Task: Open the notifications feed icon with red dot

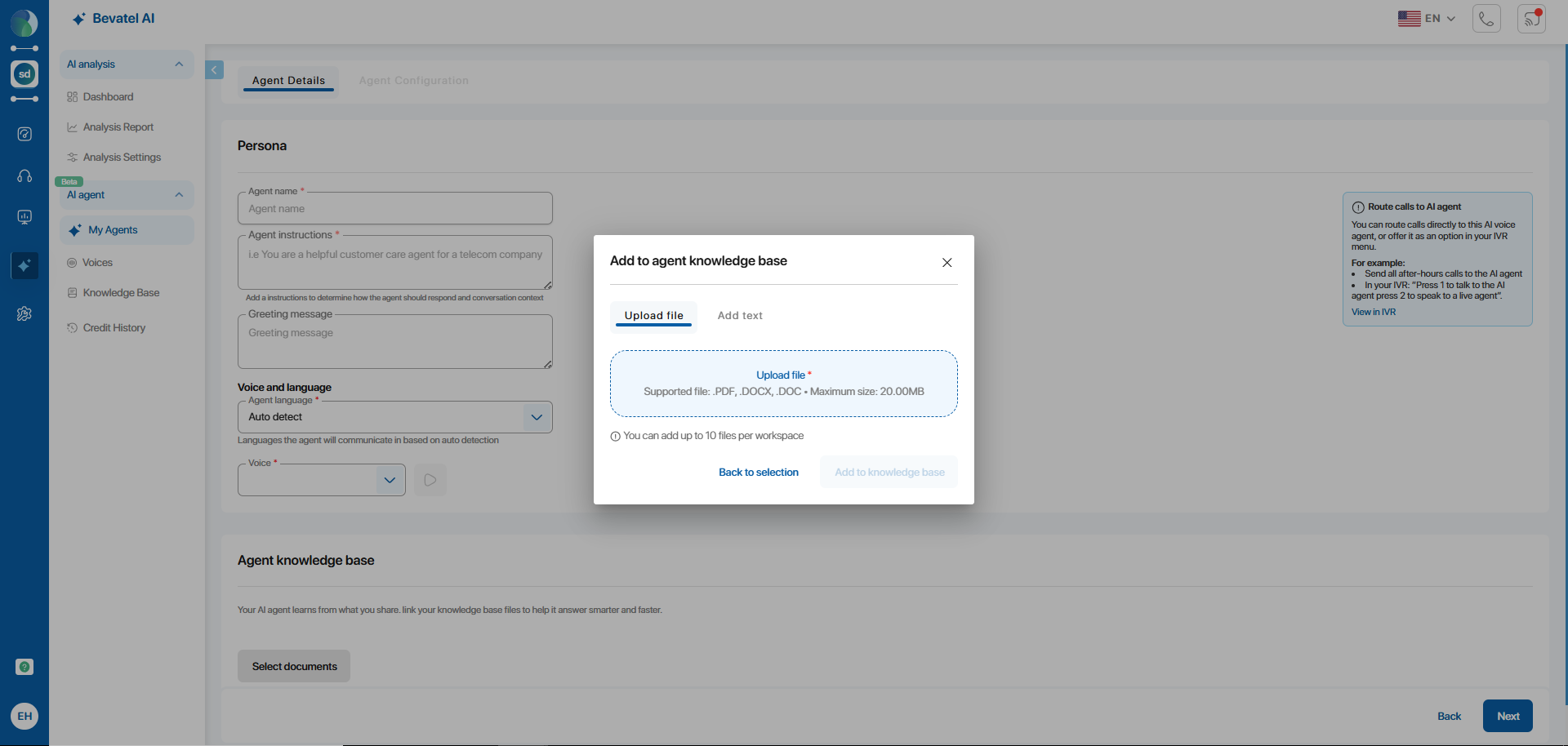Action: (1531, 19)
